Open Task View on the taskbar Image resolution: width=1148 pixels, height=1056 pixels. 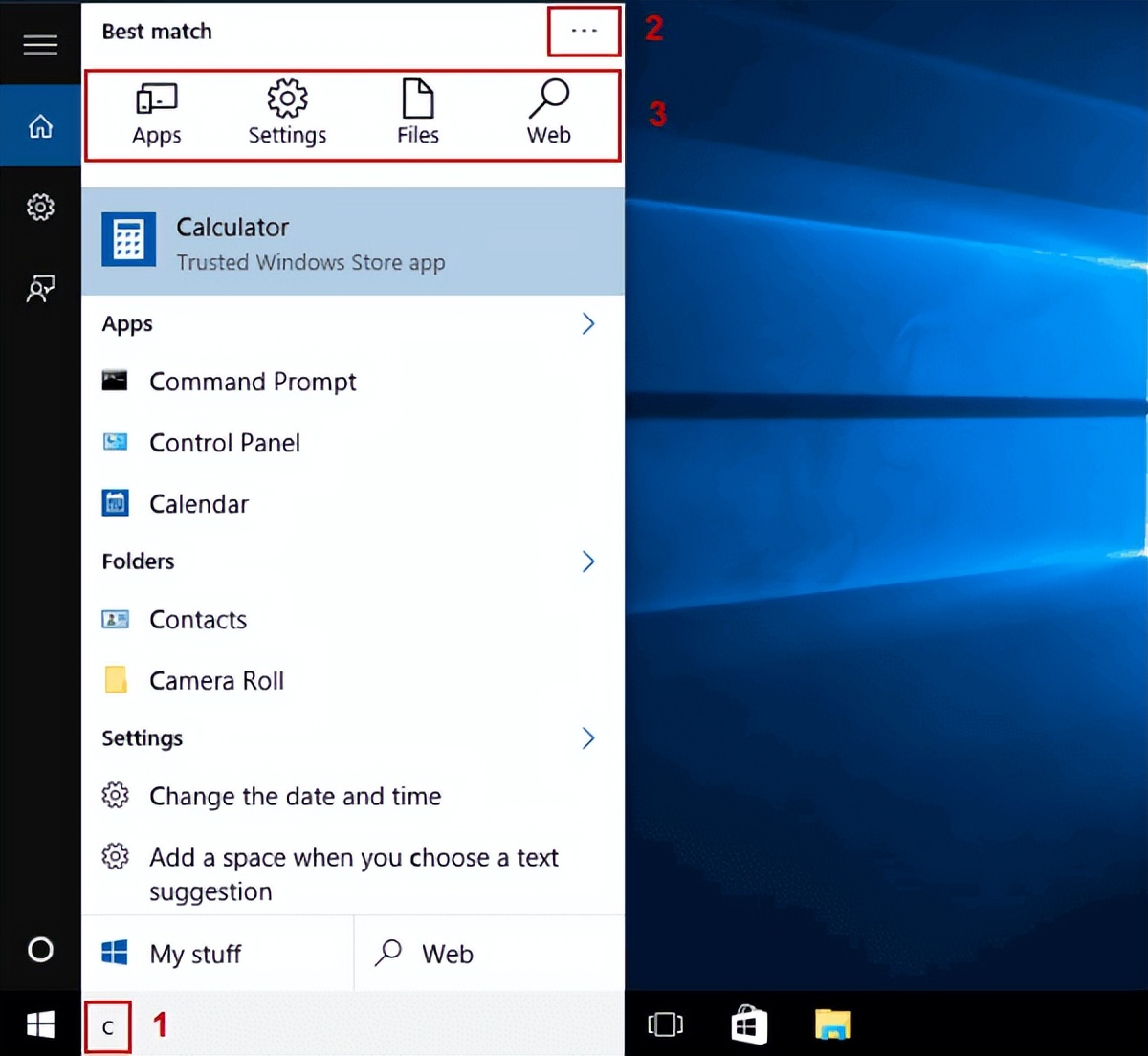pyautogui.click(x=665, y=1025)
